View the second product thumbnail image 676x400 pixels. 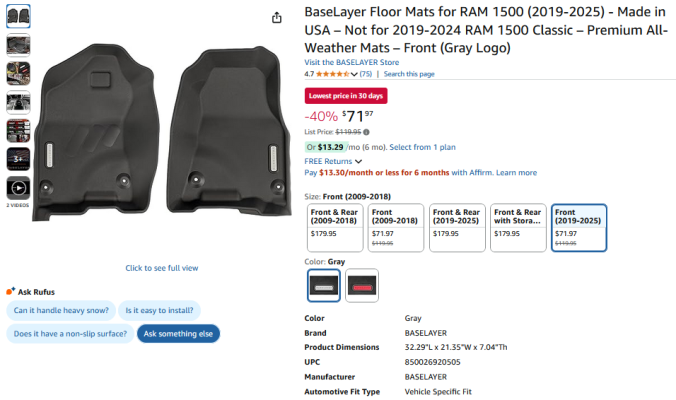point(18,45)
